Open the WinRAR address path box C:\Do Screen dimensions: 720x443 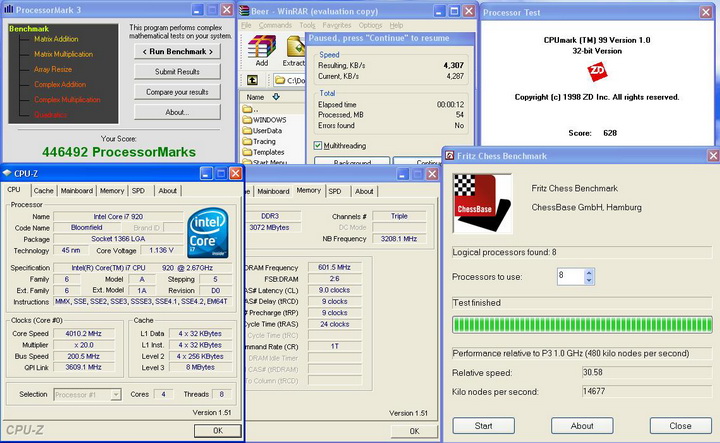pyautogui.click(x=290, y=81)
